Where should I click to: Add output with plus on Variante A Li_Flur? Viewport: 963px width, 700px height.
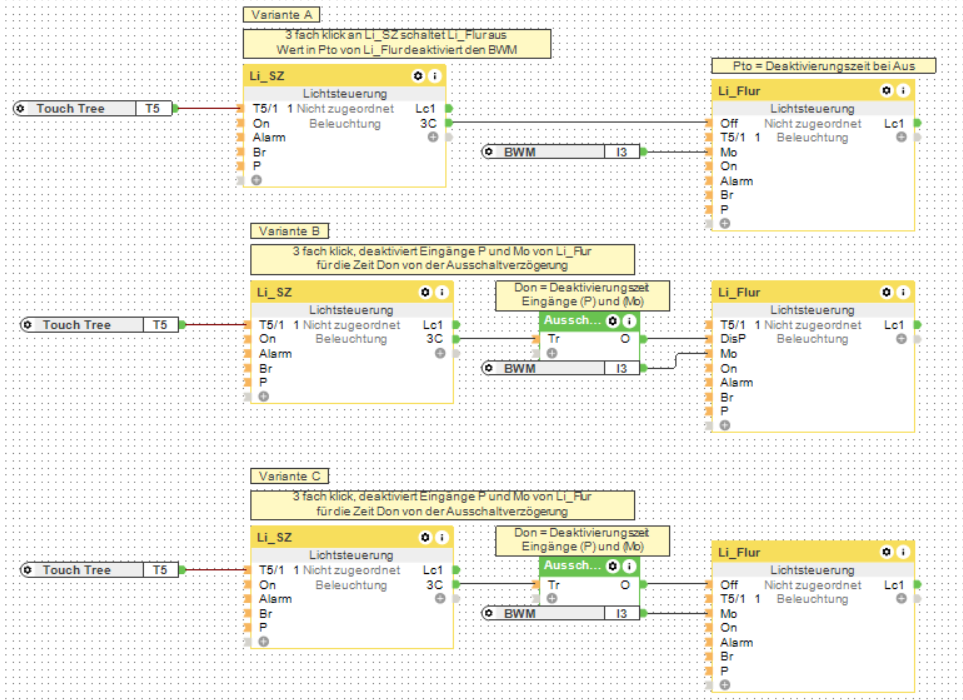901,137
